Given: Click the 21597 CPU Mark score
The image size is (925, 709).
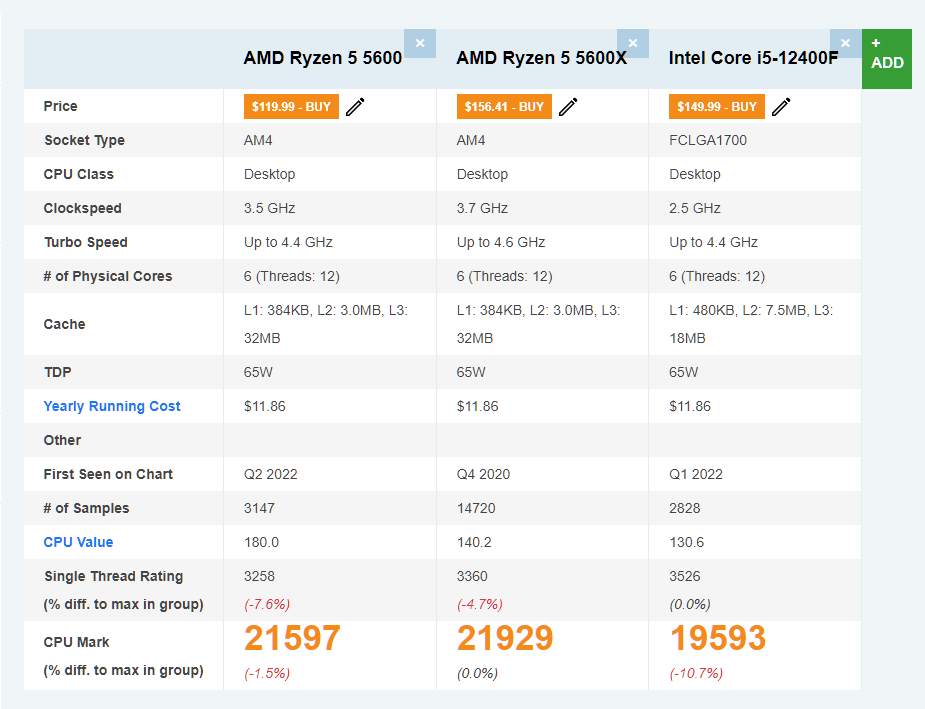Looking at the screenshot, I should 293,638.
